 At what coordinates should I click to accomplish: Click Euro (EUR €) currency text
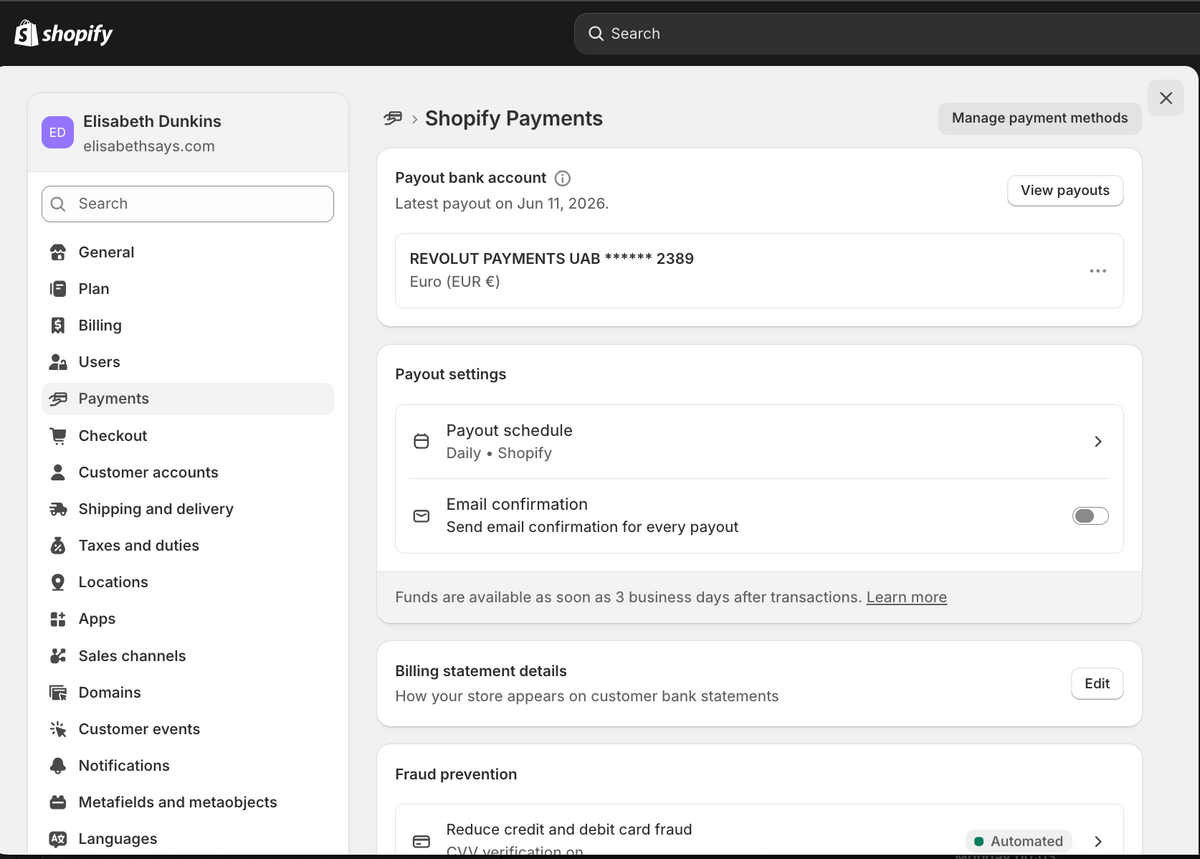click(455, 282)
